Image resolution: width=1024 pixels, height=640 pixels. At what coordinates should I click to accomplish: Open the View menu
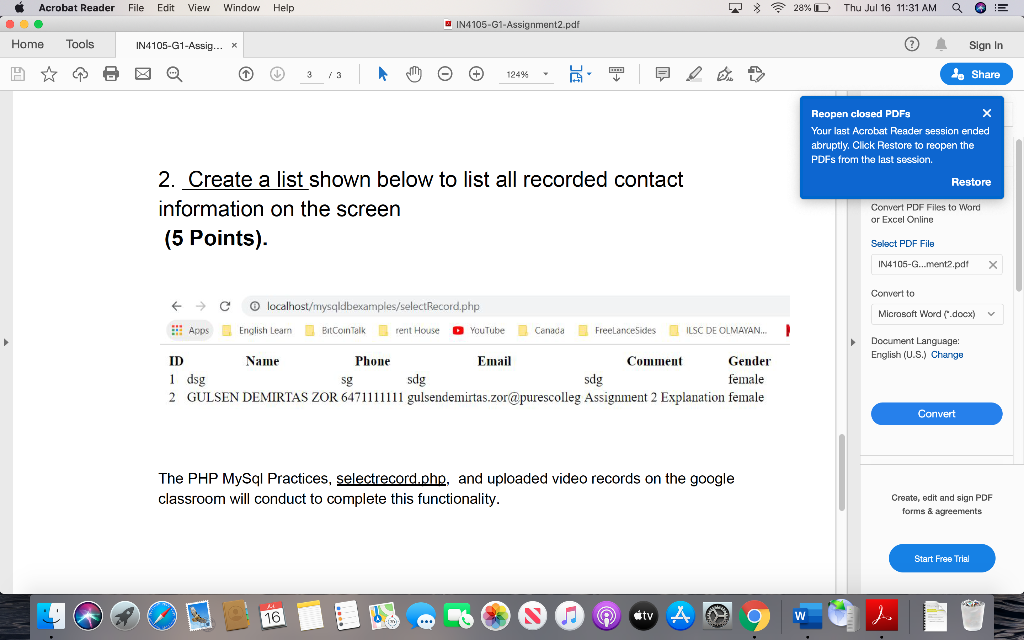pos(198,8)
